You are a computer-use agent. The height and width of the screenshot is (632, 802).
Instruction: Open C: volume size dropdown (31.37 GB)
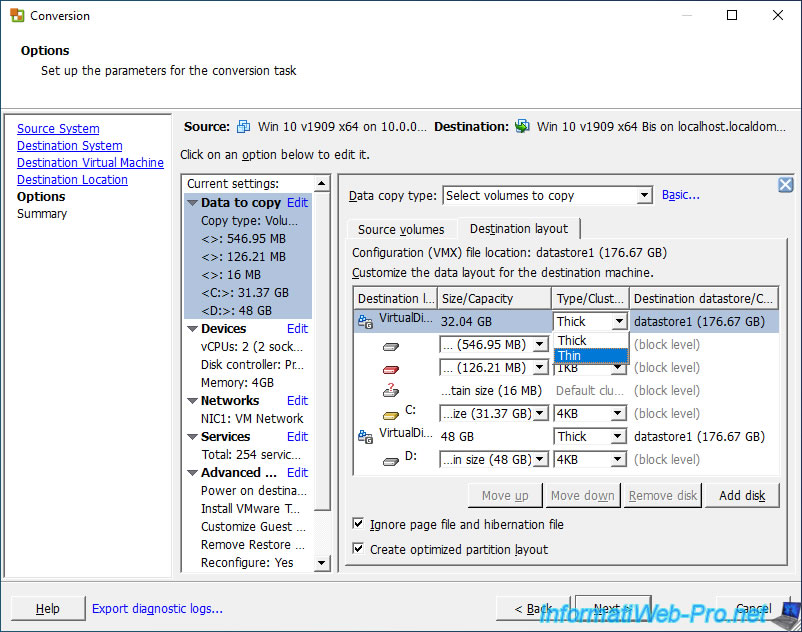(541, 414)
